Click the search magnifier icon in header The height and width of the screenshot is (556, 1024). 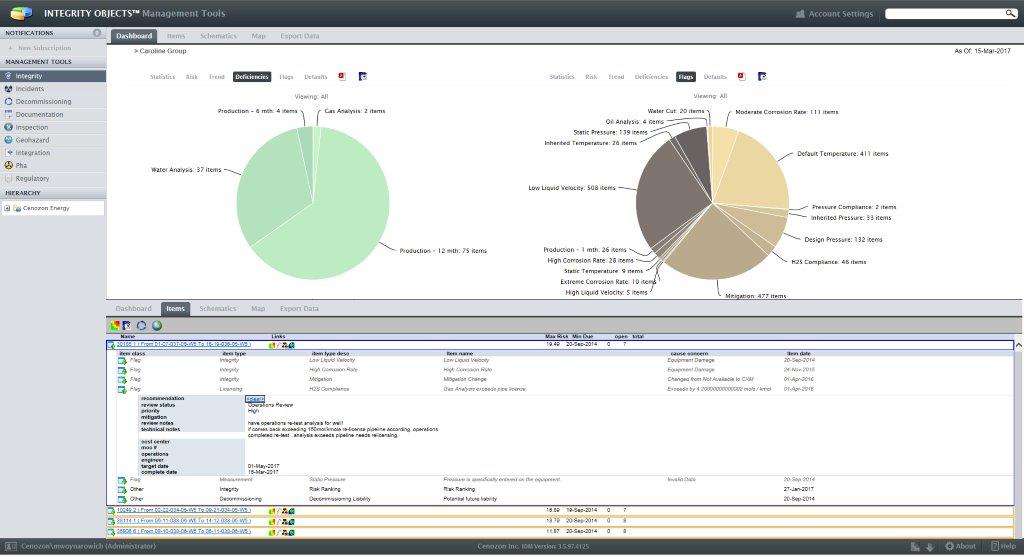point(1010,13)
